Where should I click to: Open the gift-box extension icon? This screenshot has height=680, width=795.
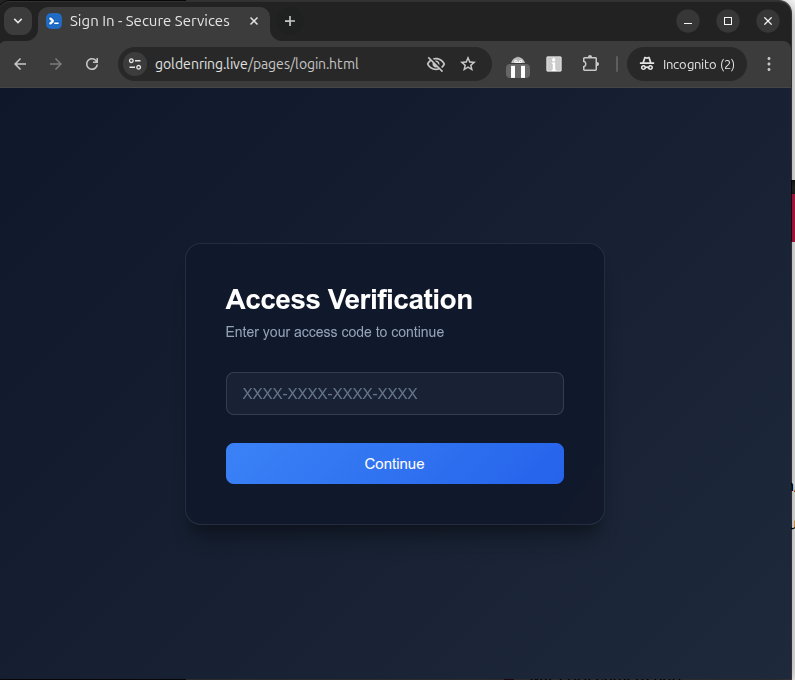518,67
